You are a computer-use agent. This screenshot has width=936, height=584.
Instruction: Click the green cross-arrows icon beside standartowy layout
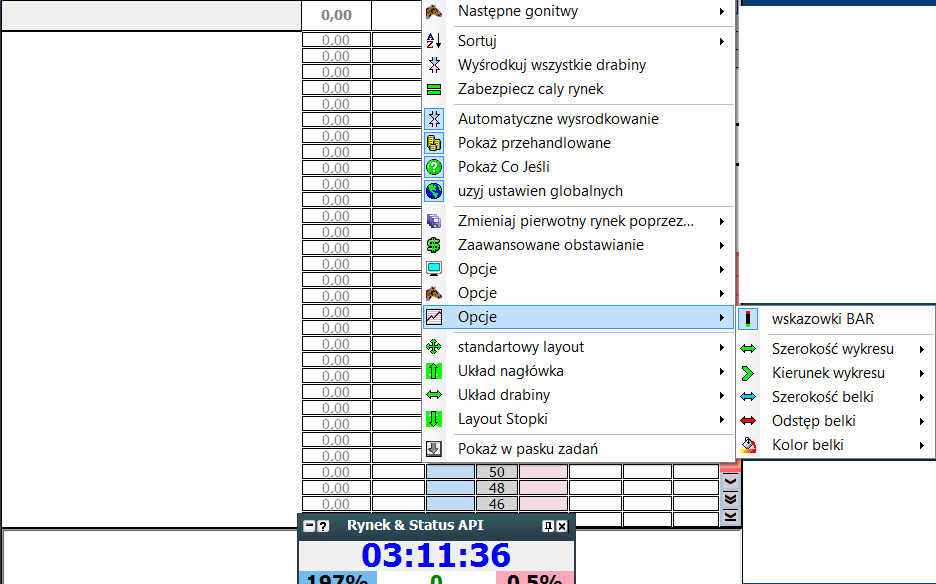point(434,347)
